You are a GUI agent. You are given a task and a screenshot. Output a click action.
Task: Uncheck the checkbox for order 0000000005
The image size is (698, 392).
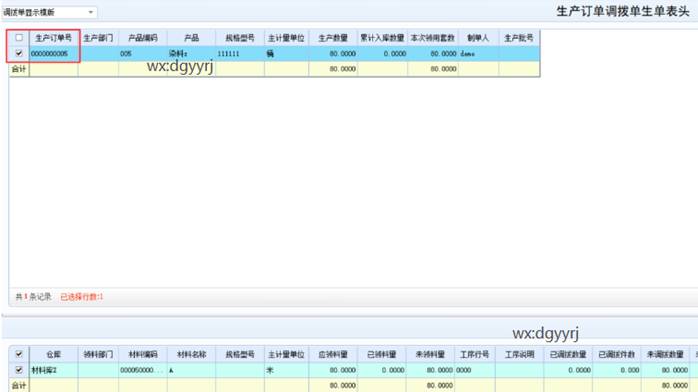click(x=19, y=53)
